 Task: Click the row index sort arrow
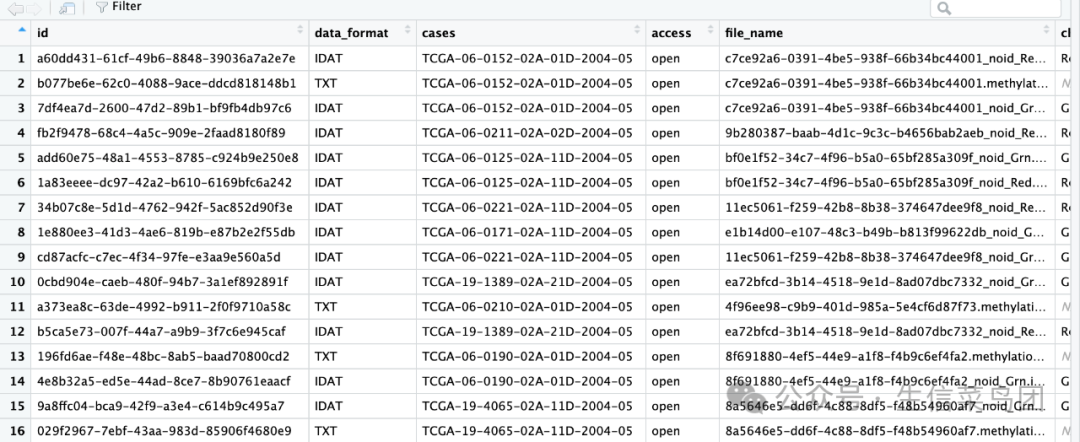pos(22,31)
